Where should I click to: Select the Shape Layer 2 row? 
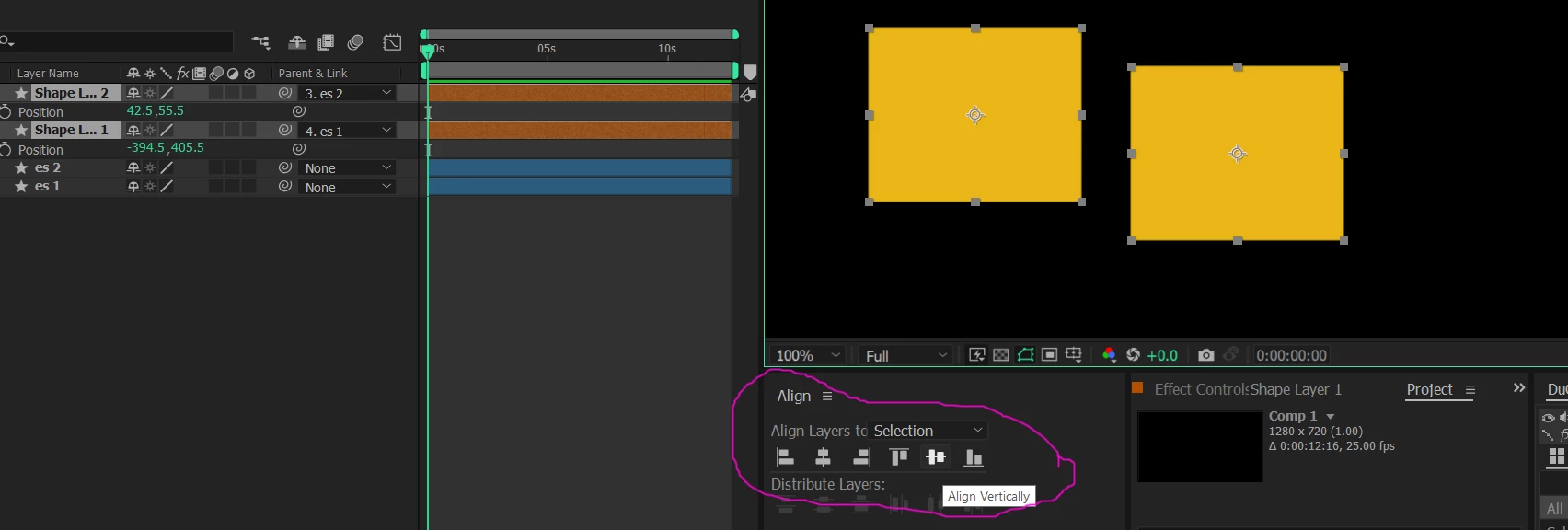(72, 93)
